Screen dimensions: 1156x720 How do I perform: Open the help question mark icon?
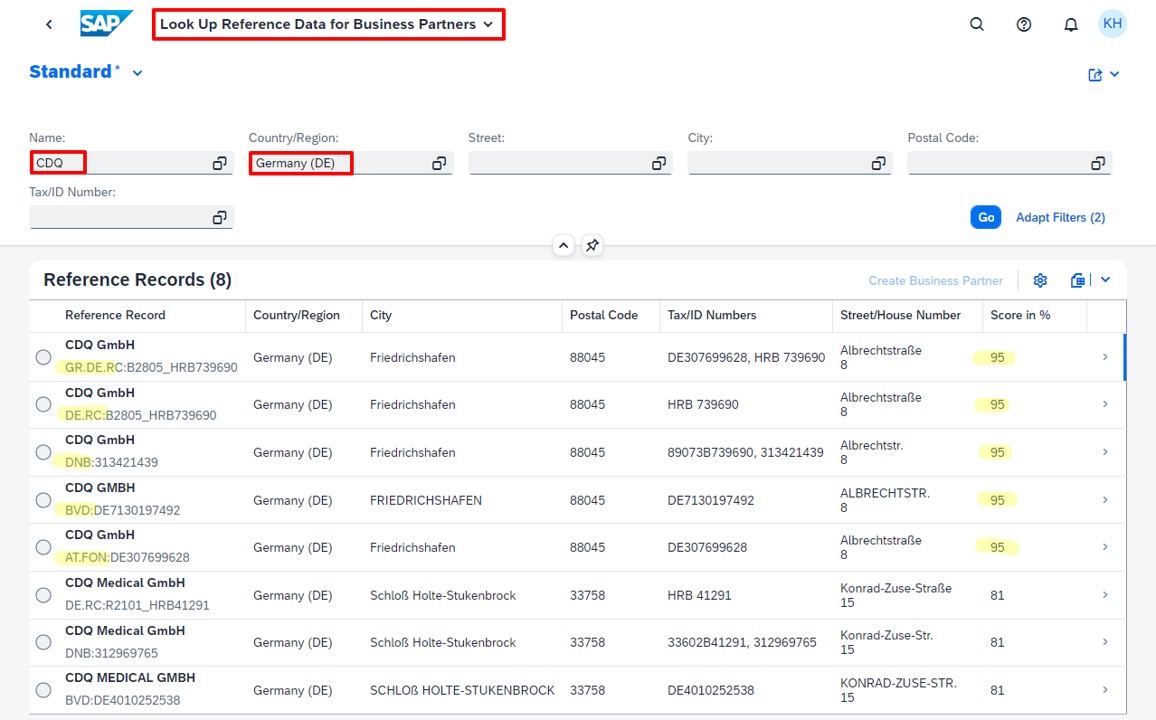[1023, 24]
